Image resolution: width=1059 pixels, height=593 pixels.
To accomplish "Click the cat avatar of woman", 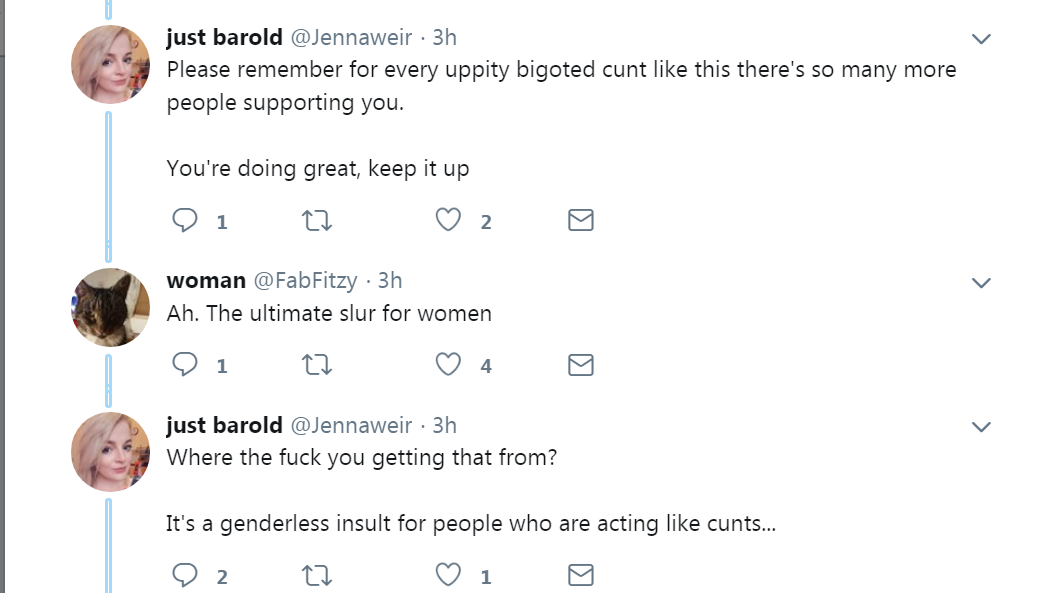I will (x=110, y=307).
